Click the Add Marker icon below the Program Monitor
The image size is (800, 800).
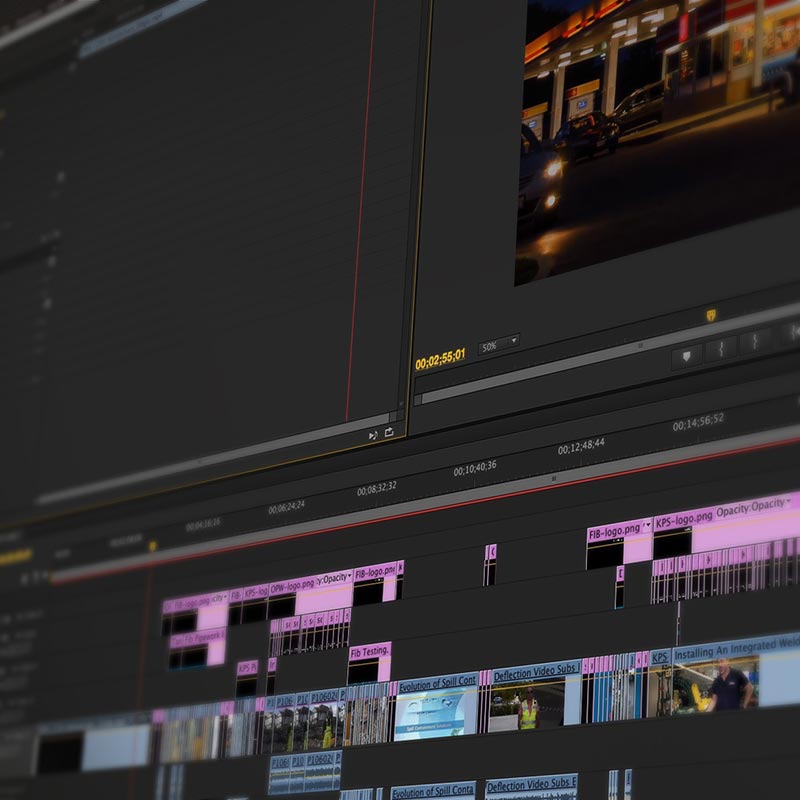(686, 356)
